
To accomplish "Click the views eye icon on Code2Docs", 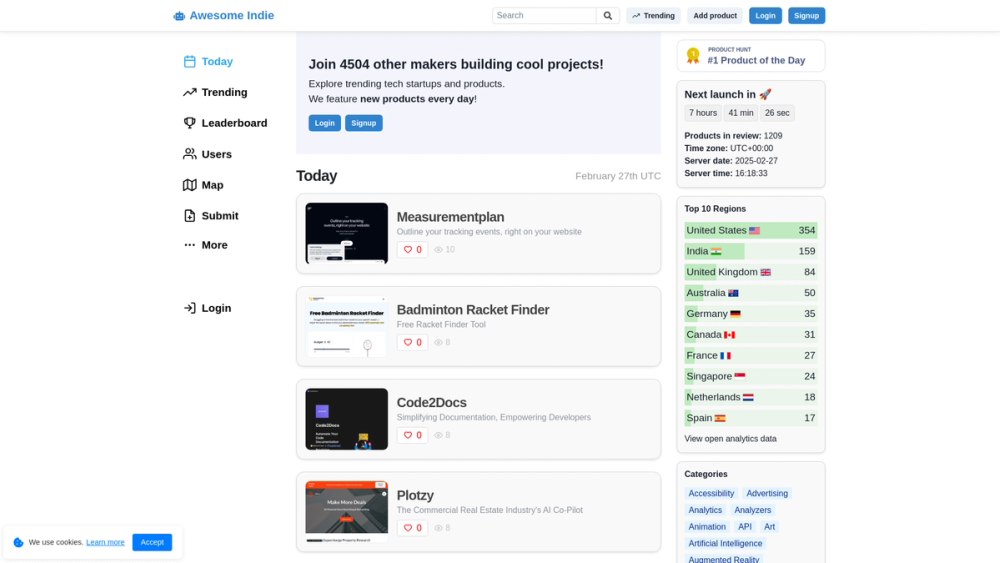I will click(438, 435).
